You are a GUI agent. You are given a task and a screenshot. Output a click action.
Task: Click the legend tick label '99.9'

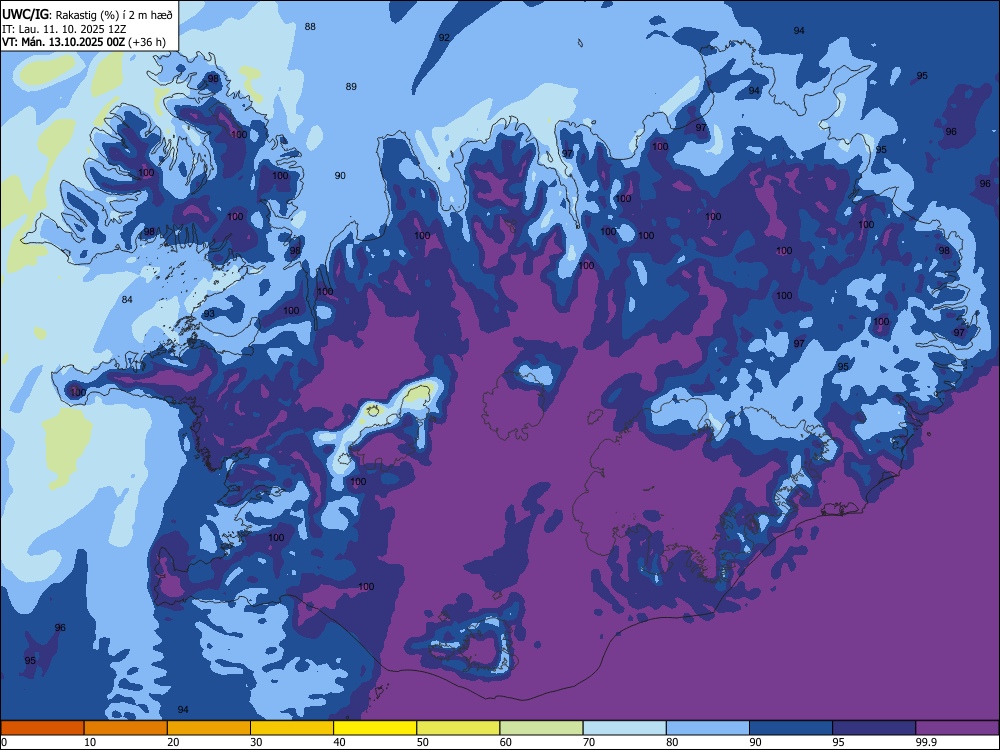(x=925, y=742)
